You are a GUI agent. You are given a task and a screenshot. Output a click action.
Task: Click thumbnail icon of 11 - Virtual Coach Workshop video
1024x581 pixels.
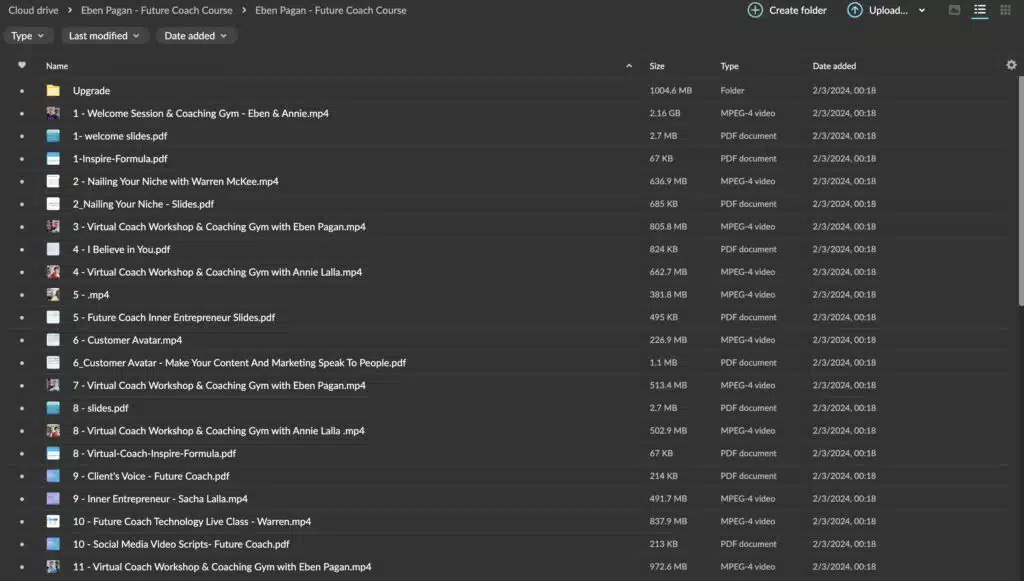click(x=53, y=567)
